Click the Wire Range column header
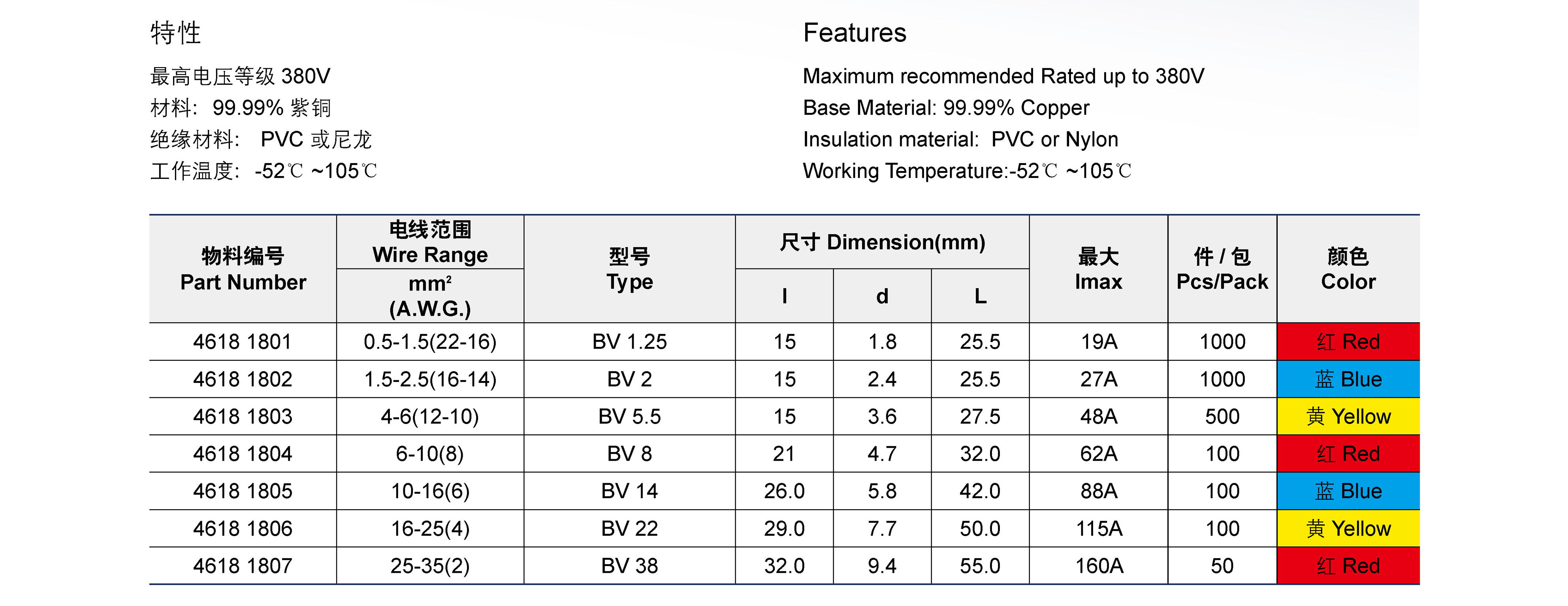Screen dimensions: 1568x606 pyautogui.click(x=430, y=242)
